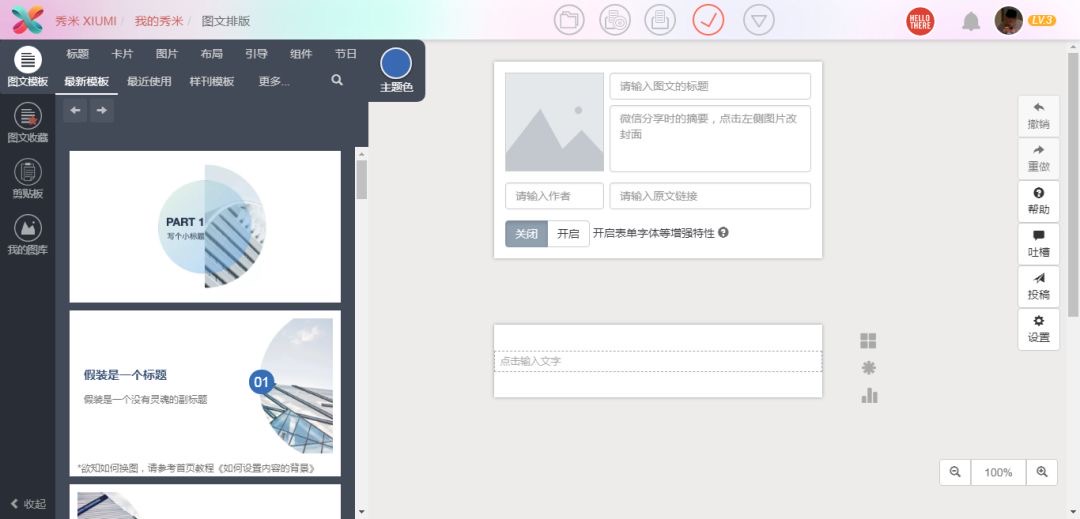Select the 假装是一个标题 template
The height and width of the screenshot is (519, 1080).
(205, 393)
